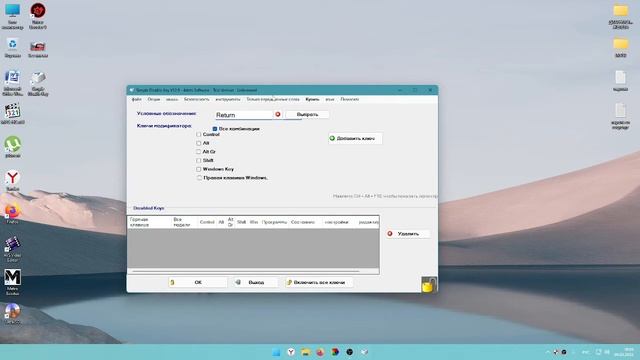Tick the Alt Gr checkbox
640x360 pixels.
(x=199, y=152)
